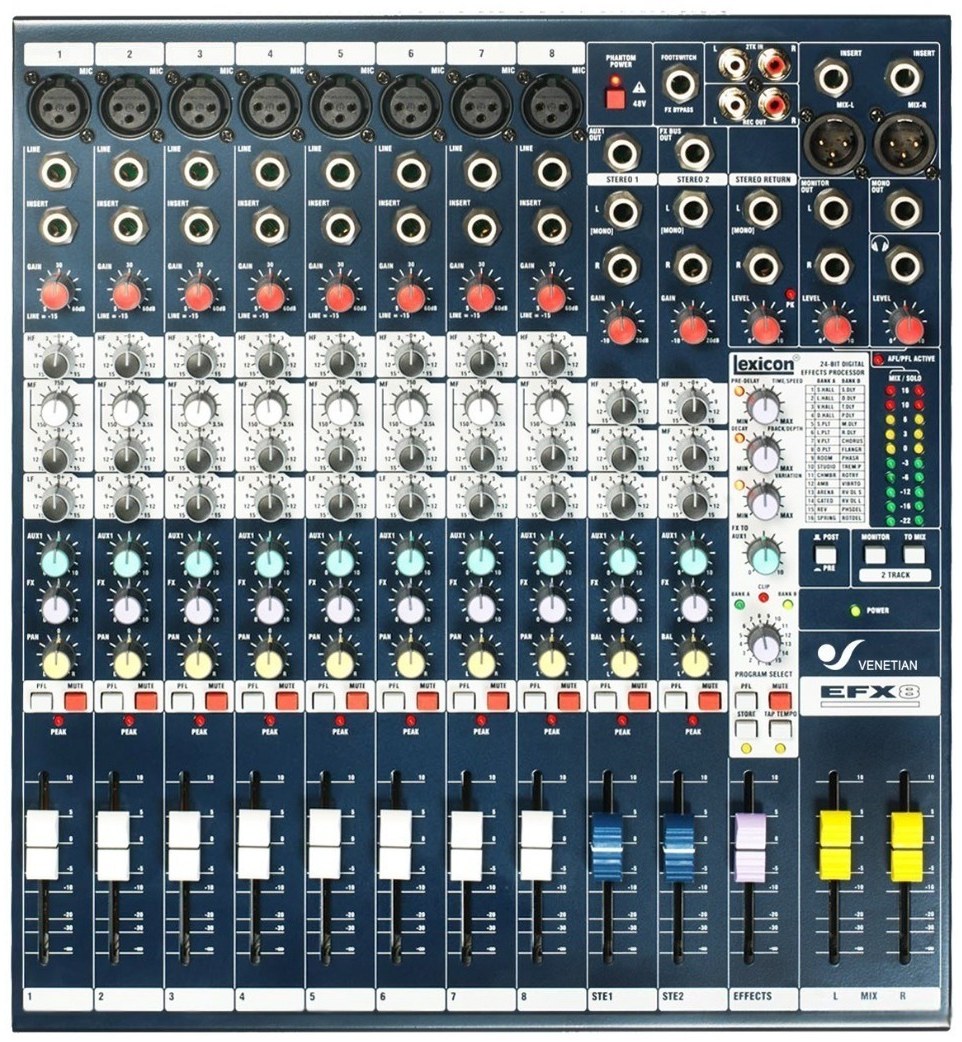Select channel 3 LINE input jack

(x=199, y=171)
